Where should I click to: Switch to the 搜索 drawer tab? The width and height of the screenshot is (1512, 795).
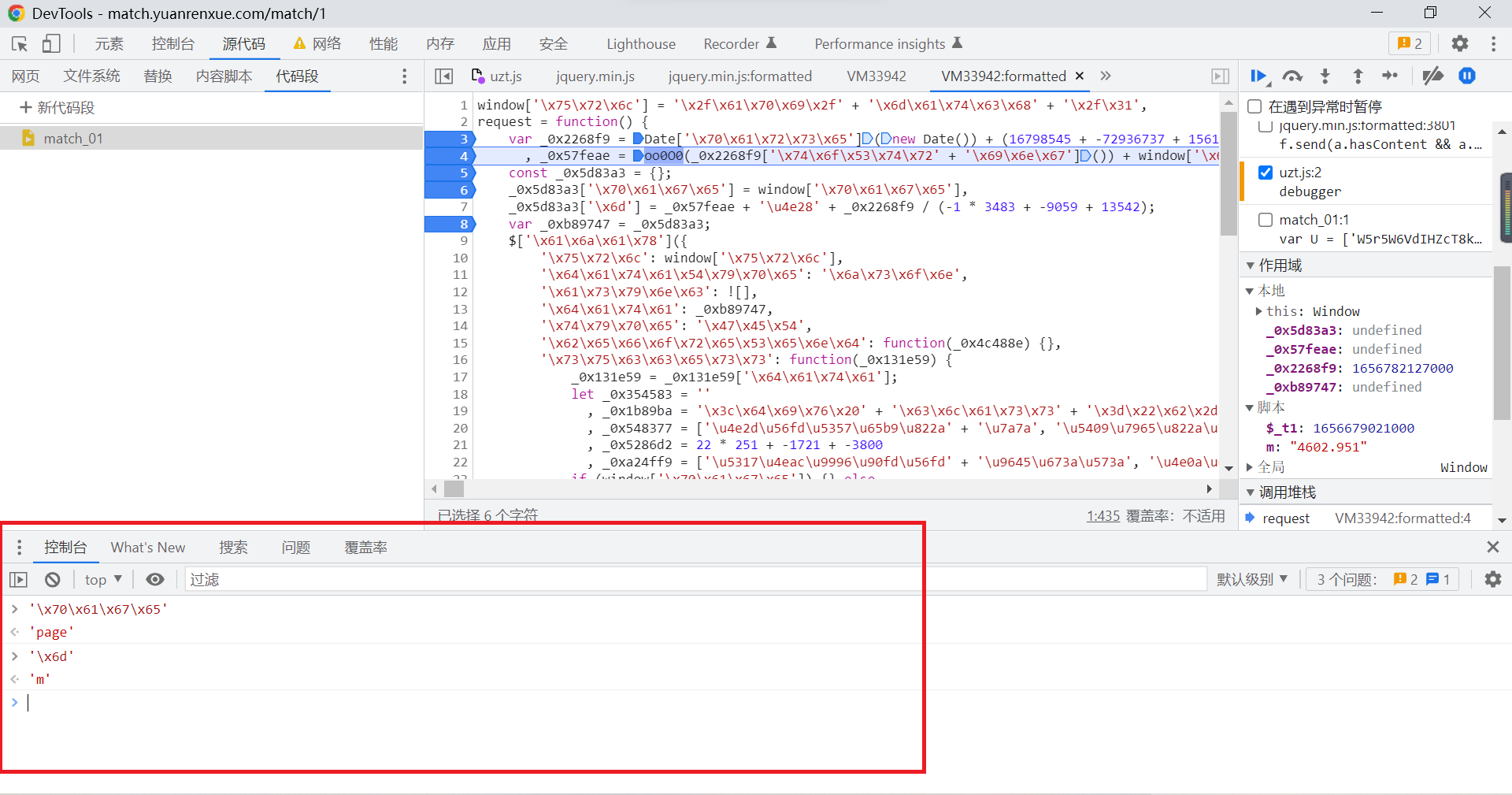(x=233, y=547)
